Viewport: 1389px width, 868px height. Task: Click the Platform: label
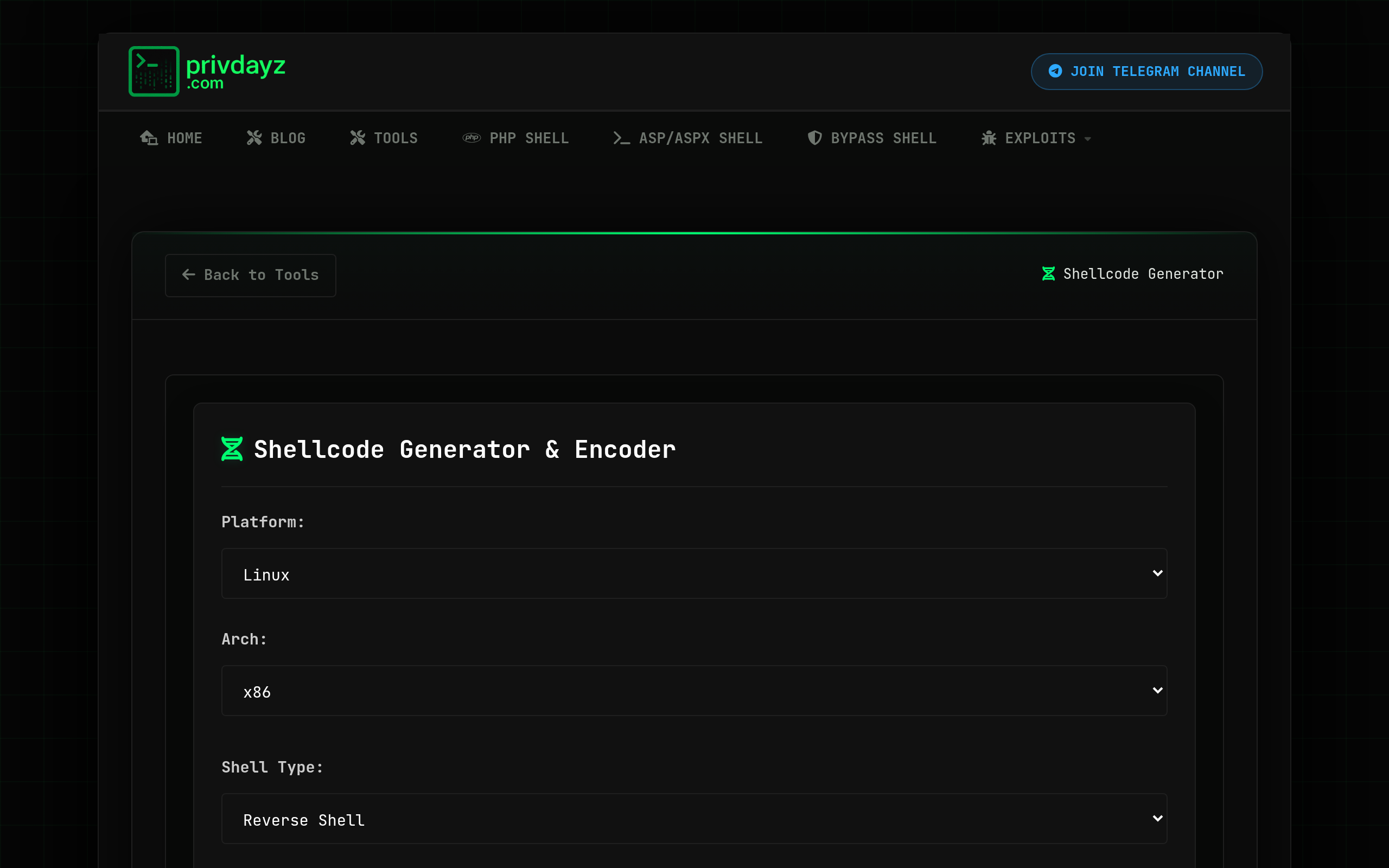coord(263,522)
